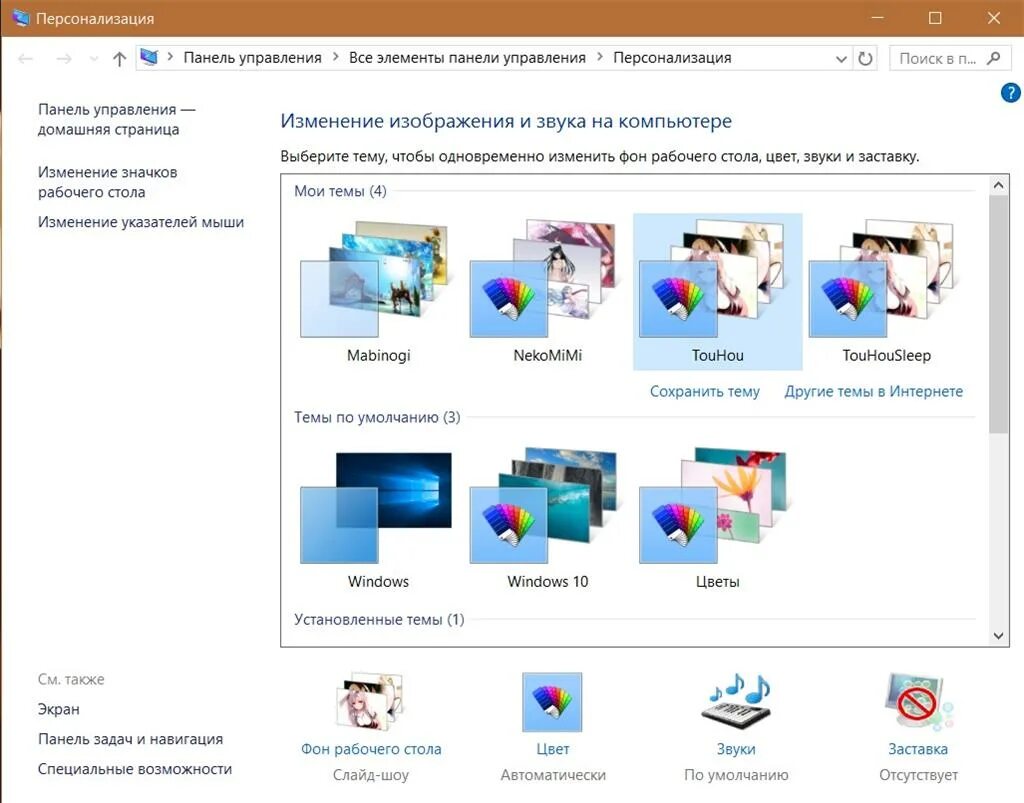Click the search magnifier icon
This screenshot has height=803, width=1024.
pyautogui.click(x=994, y=58)
